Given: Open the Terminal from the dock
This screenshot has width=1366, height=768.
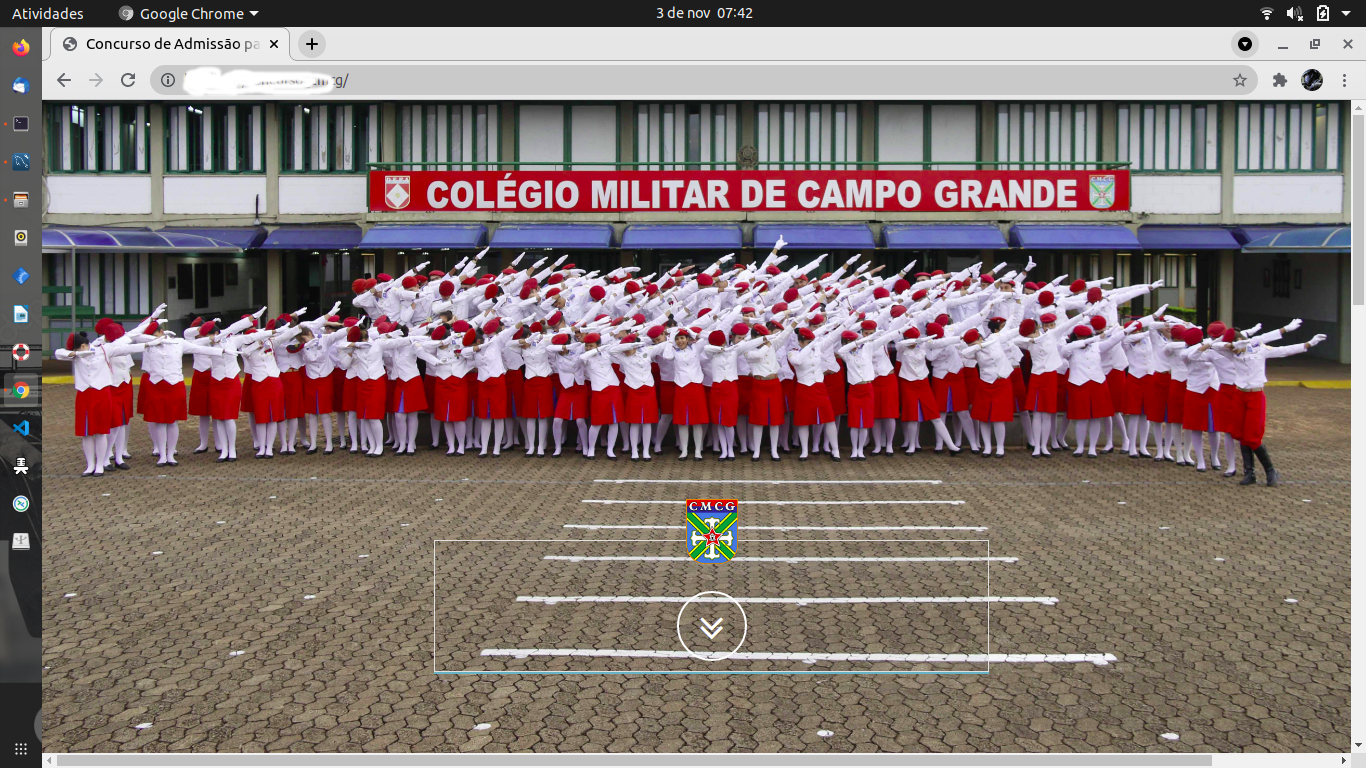Looking at the screenshot, I should pos(20,122).
